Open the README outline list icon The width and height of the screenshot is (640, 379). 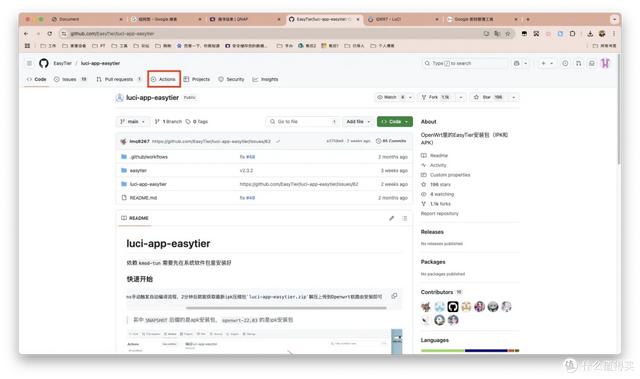pos(405,218)
